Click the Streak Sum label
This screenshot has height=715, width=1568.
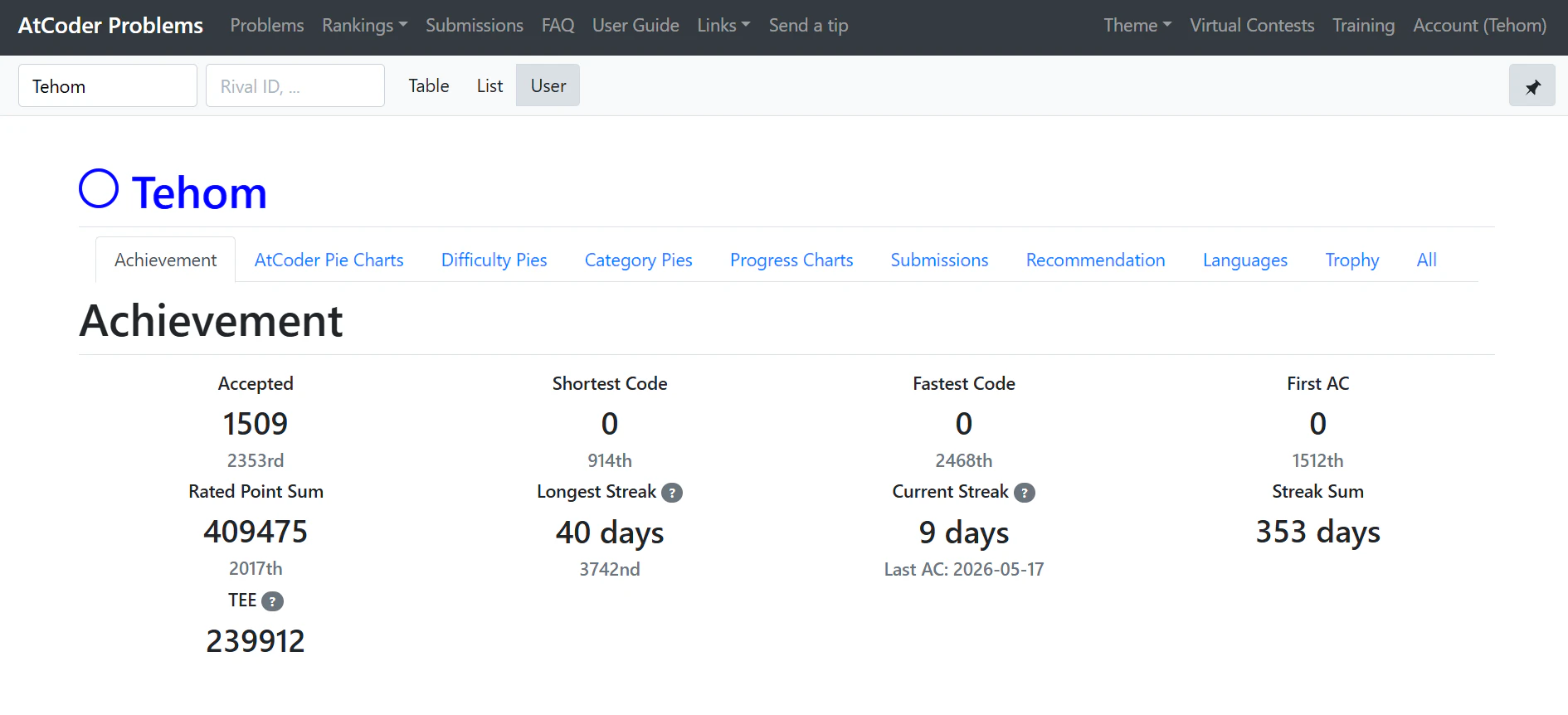[1318, 491]
